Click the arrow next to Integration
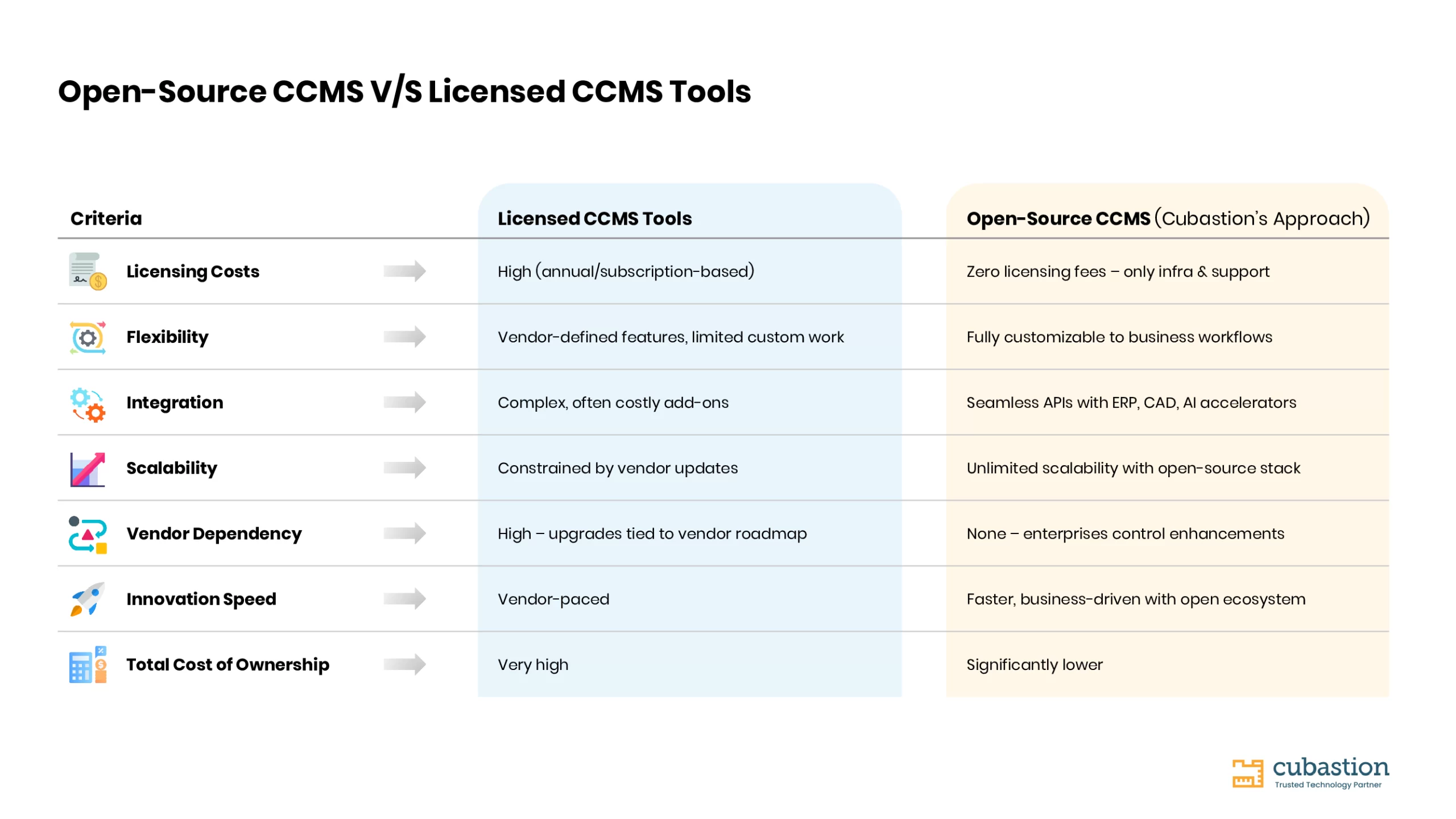The width and height of the screenshot is (1456, 819). point(404,403)
